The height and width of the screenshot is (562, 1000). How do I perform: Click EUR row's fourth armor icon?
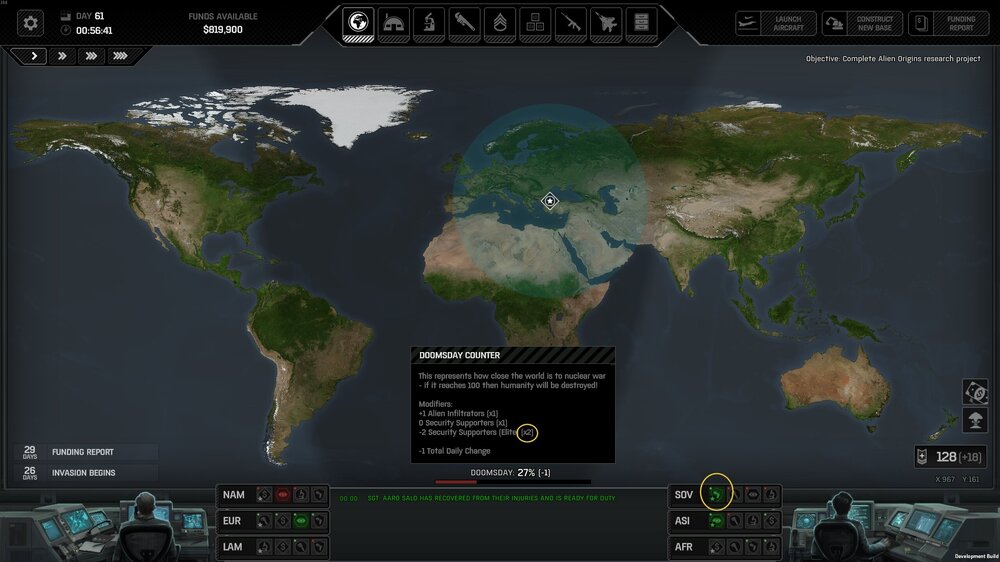tap(319, 521)
